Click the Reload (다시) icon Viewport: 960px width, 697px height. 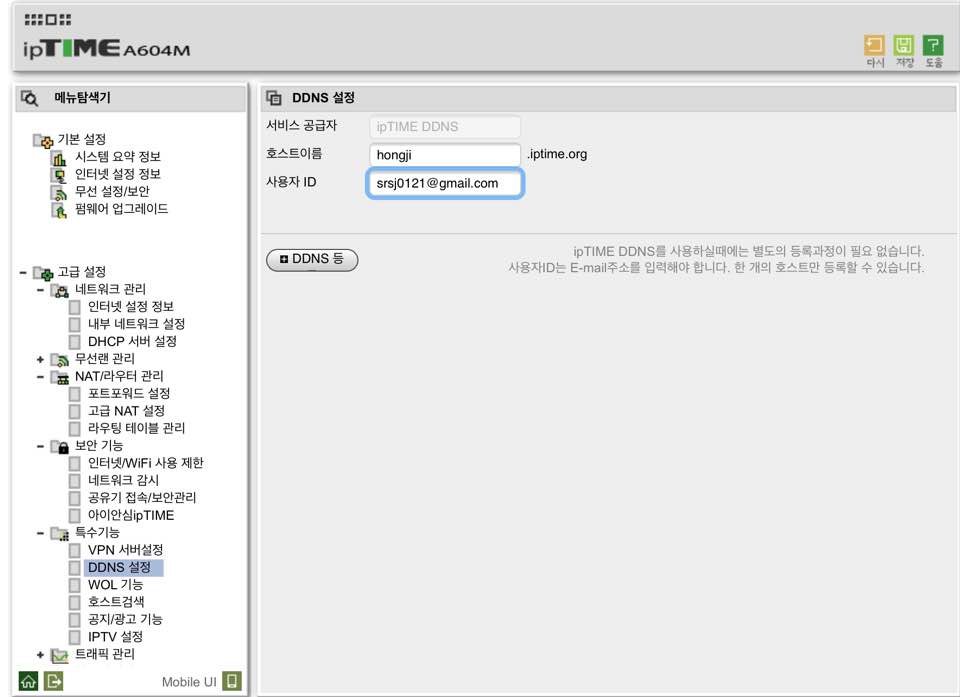pos(874,45)
